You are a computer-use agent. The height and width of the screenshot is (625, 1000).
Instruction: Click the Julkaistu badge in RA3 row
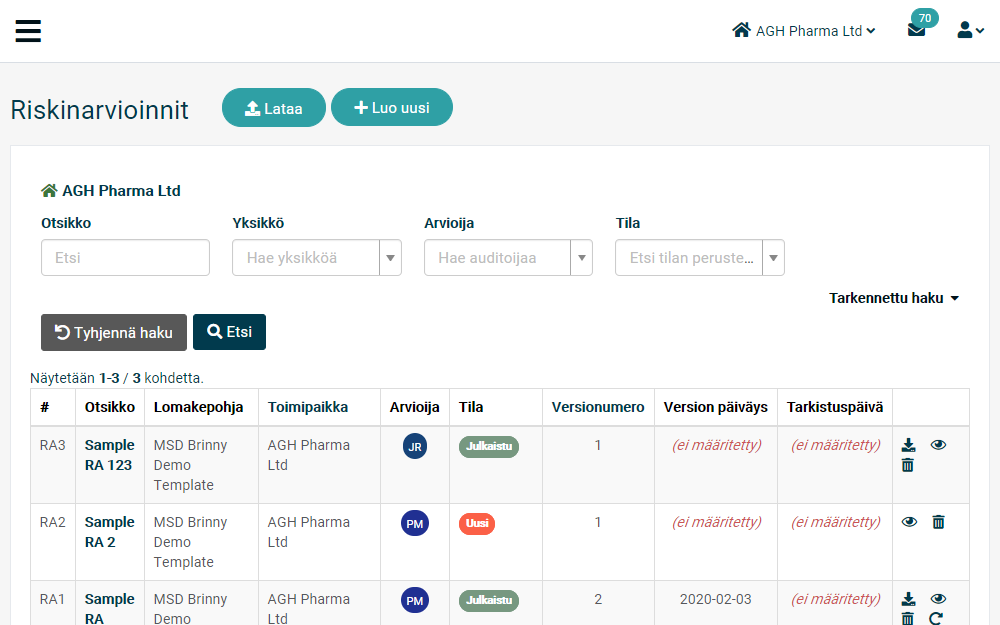tap(489, 446)
